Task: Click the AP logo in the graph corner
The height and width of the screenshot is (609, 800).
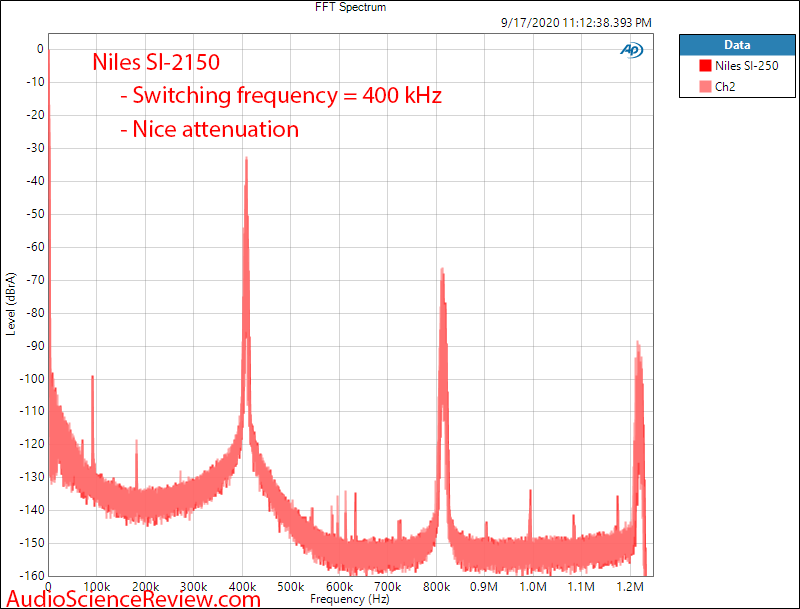Action: click(632, 50)
